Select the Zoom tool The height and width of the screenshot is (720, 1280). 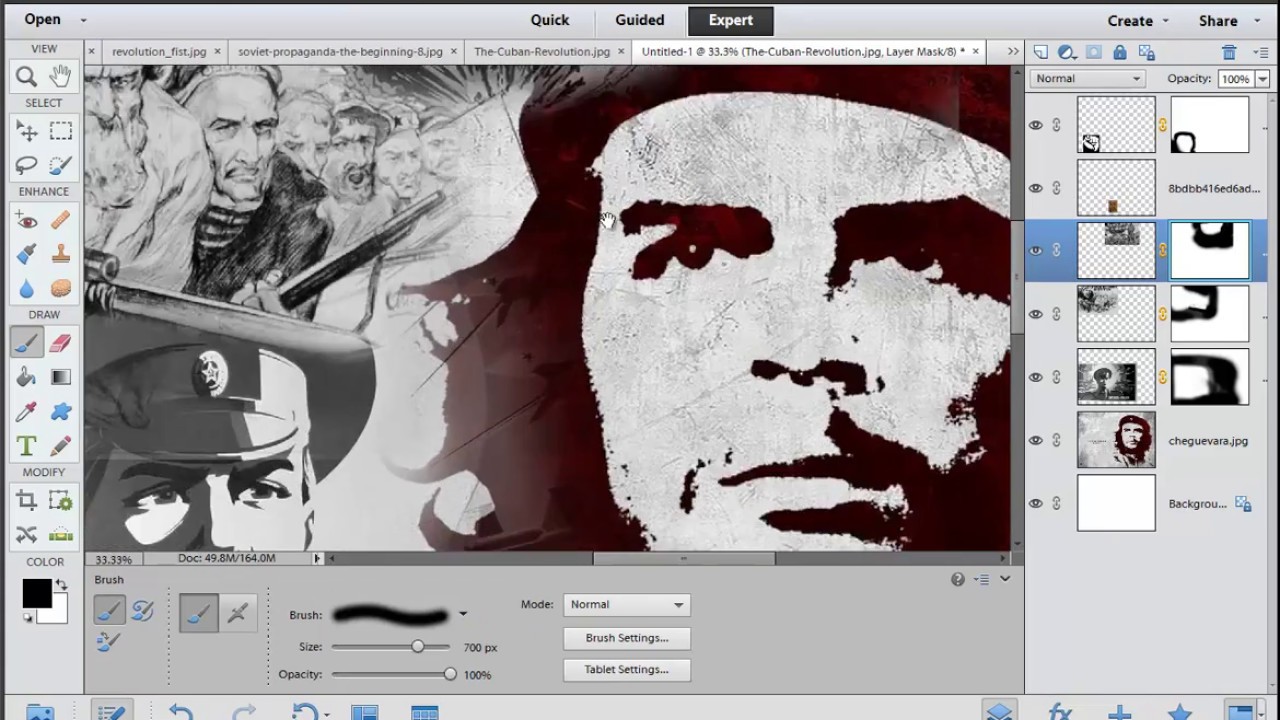point(27,76)
